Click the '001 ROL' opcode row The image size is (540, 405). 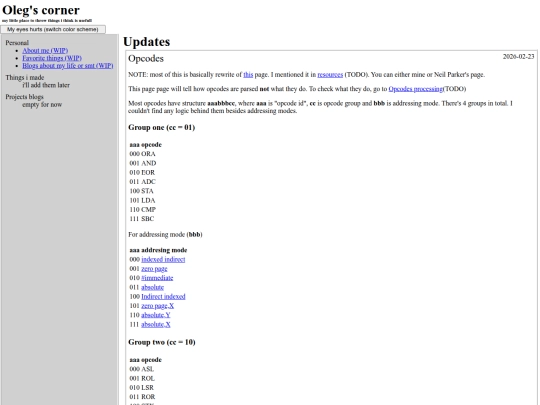click(x=142, y=378)
